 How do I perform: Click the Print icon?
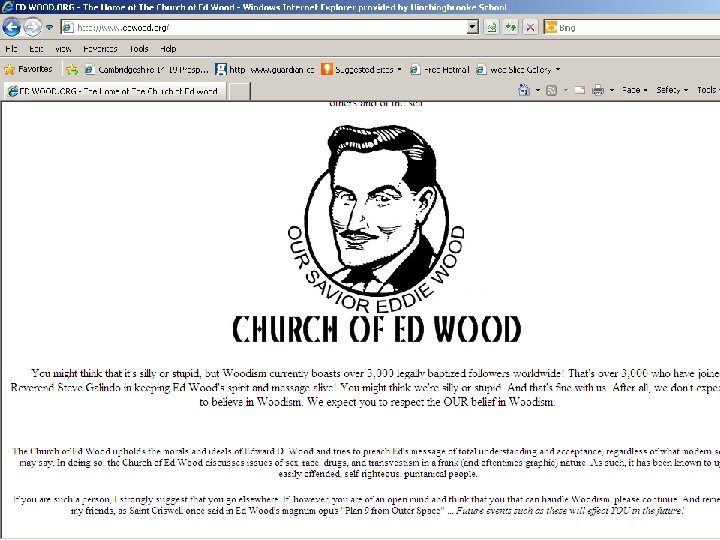point(598,90)
